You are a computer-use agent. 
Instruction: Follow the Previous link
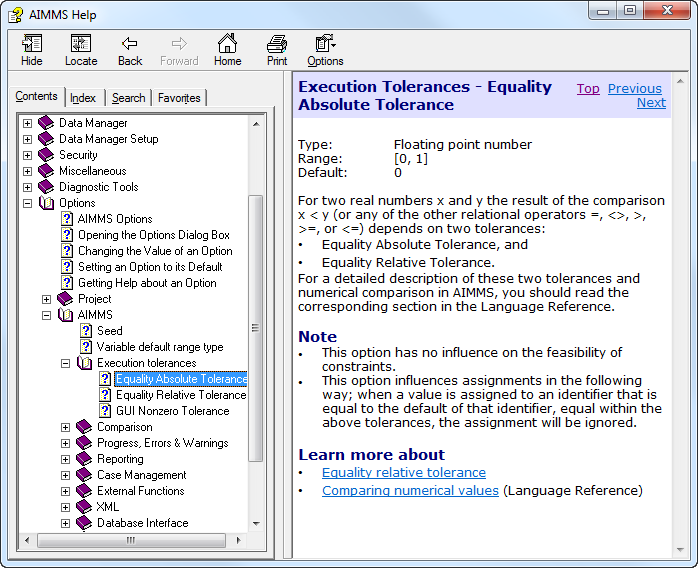[635, 89]
